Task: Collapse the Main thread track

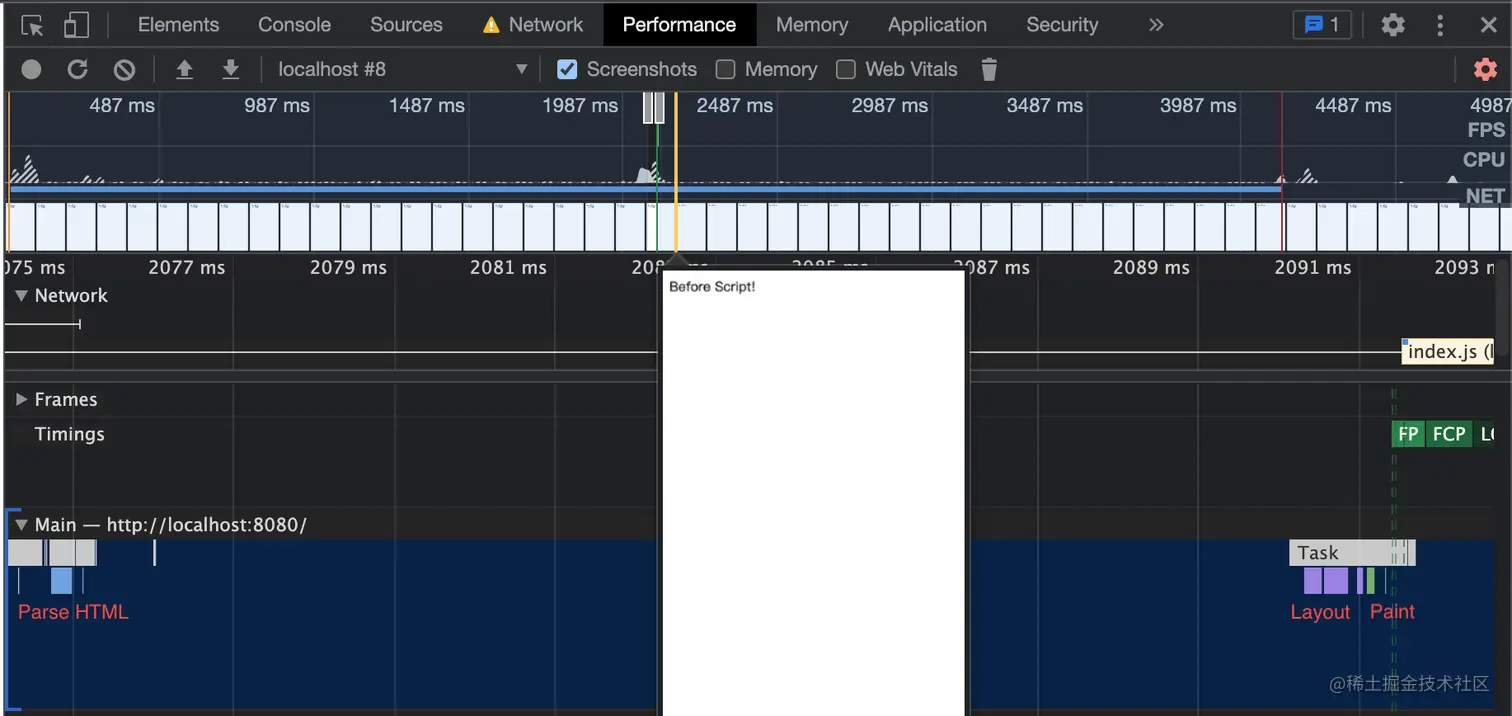Action: point(21,525)
